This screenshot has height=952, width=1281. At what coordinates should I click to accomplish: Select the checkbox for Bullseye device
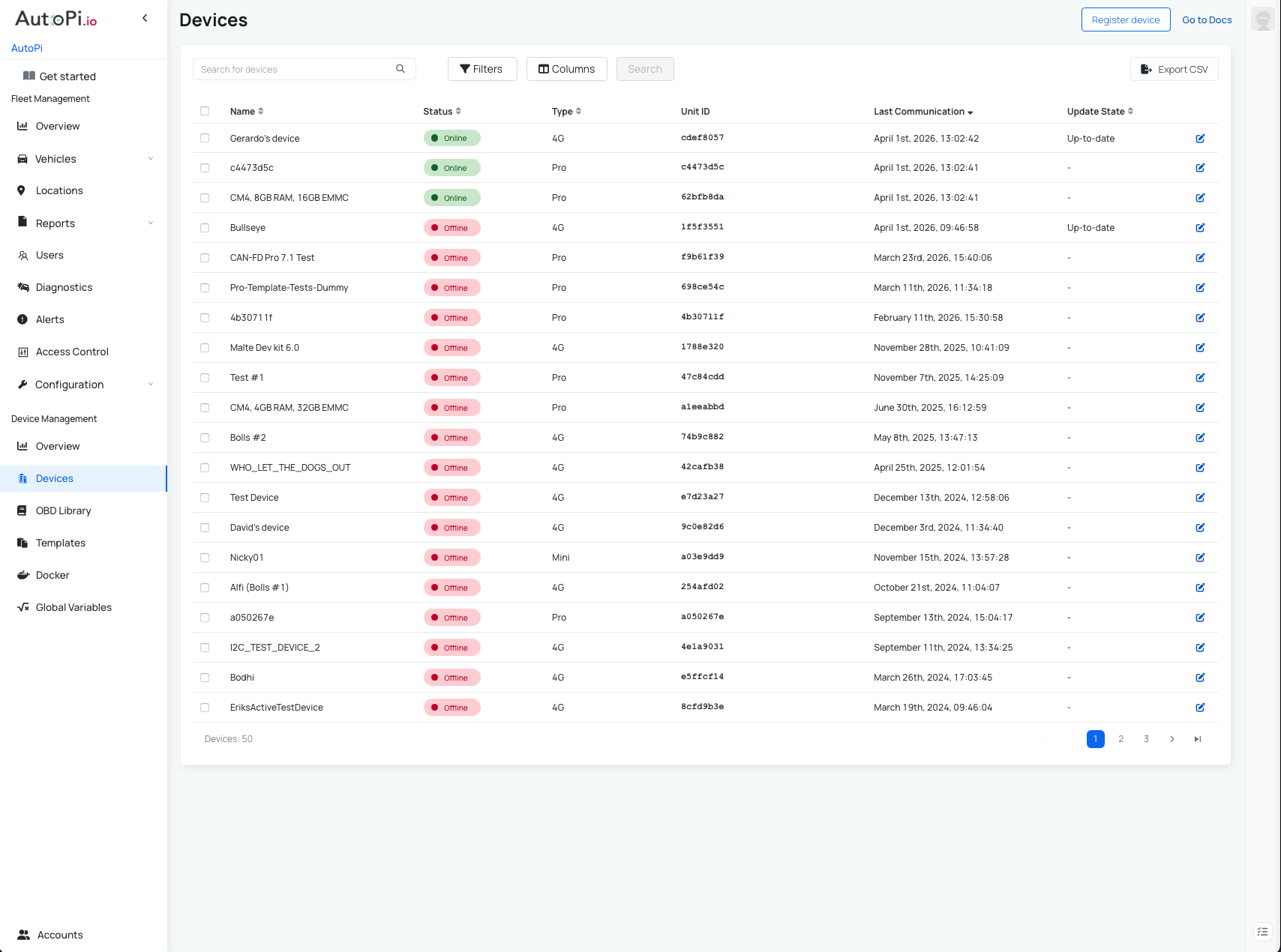click(205, 228)
